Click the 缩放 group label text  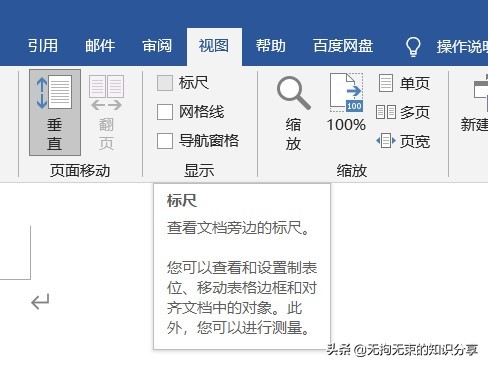[352, 171]
